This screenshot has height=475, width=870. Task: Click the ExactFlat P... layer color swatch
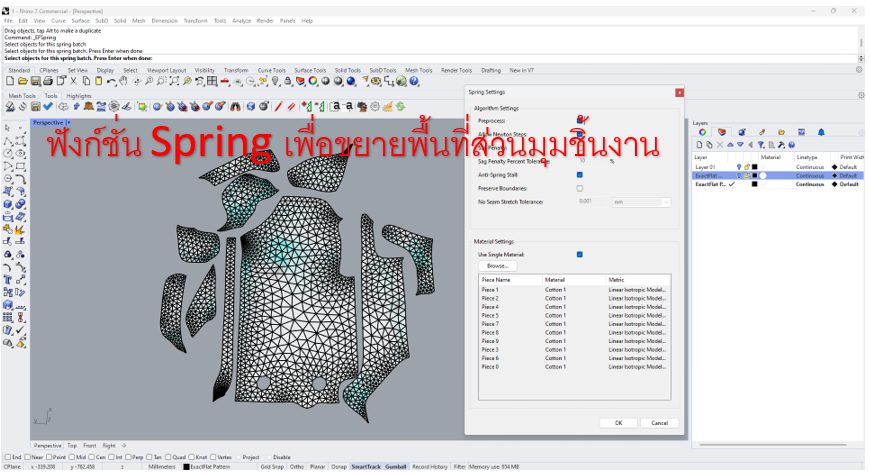[x=755, y=184]
